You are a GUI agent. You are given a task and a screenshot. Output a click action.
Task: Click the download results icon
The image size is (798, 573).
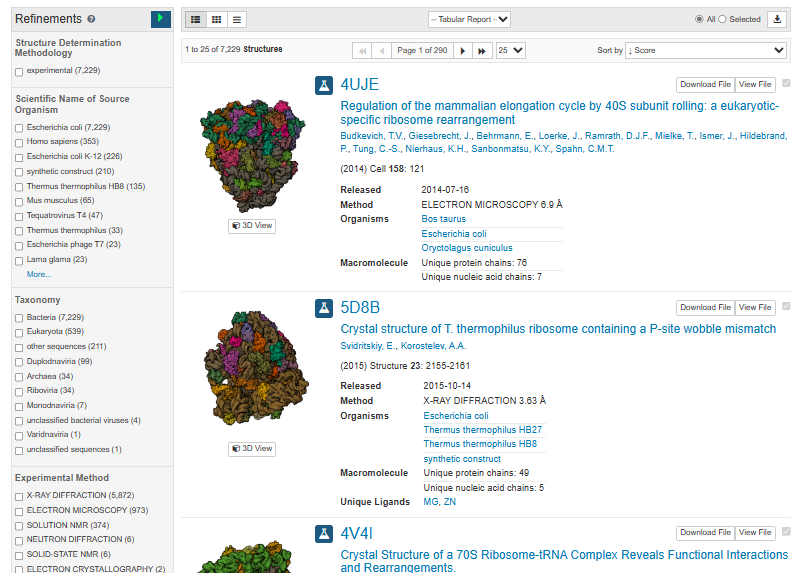tap(777, 19)
